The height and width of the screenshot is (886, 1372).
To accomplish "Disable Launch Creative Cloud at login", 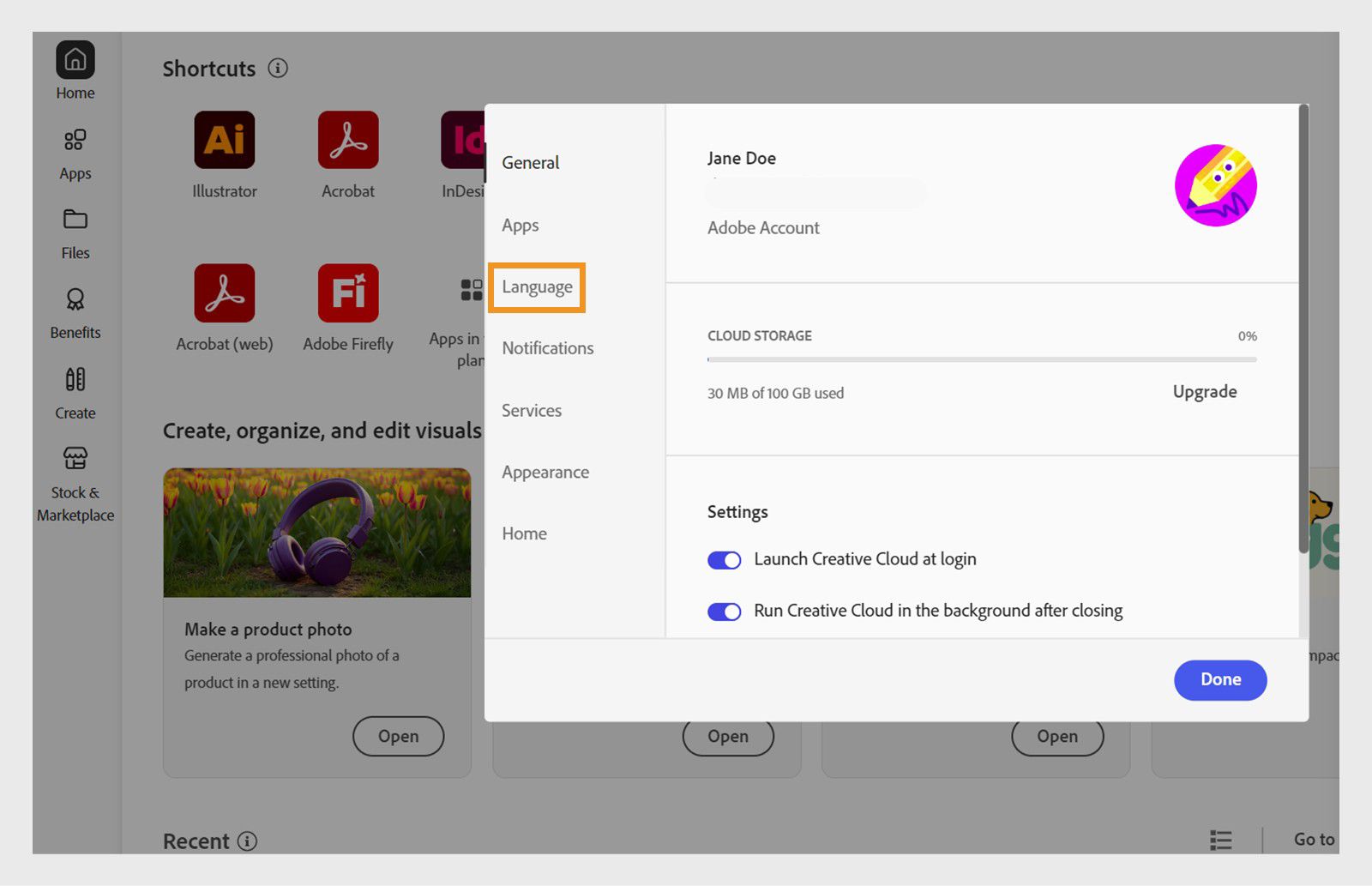I will (725, 559).
